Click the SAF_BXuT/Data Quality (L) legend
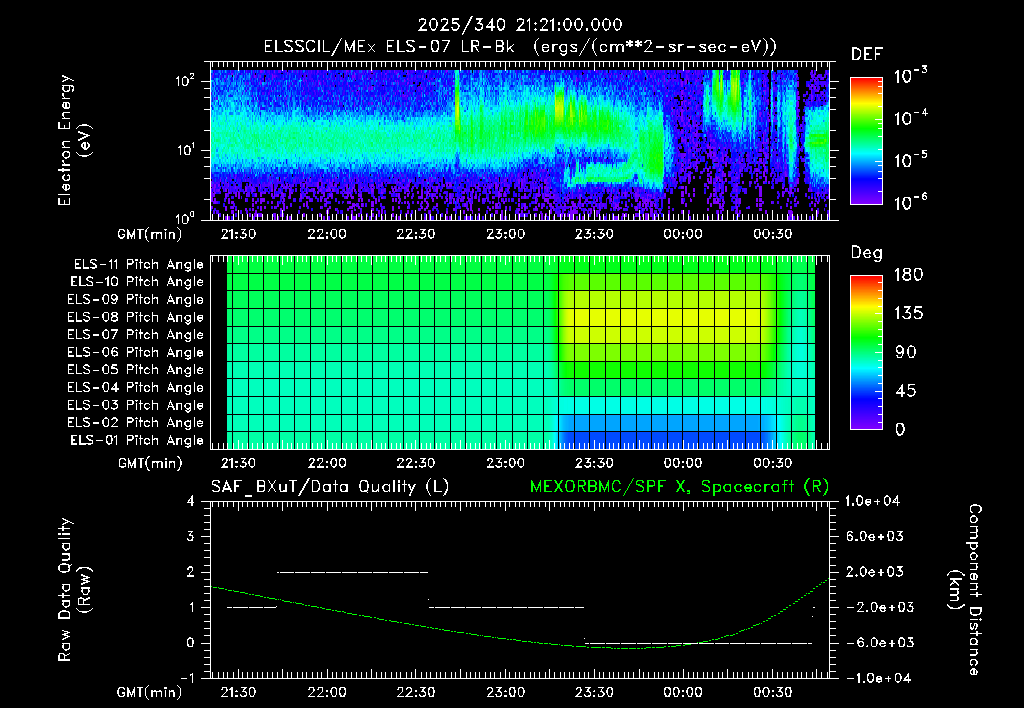 [330, 487]
